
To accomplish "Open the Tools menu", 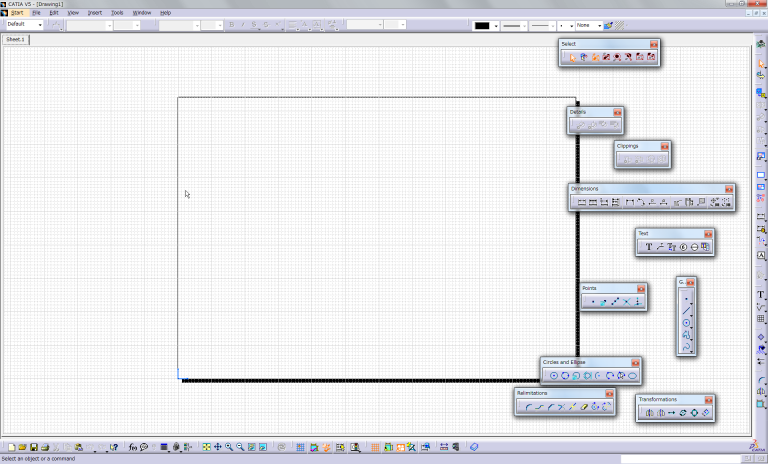I will click(117, 12).
